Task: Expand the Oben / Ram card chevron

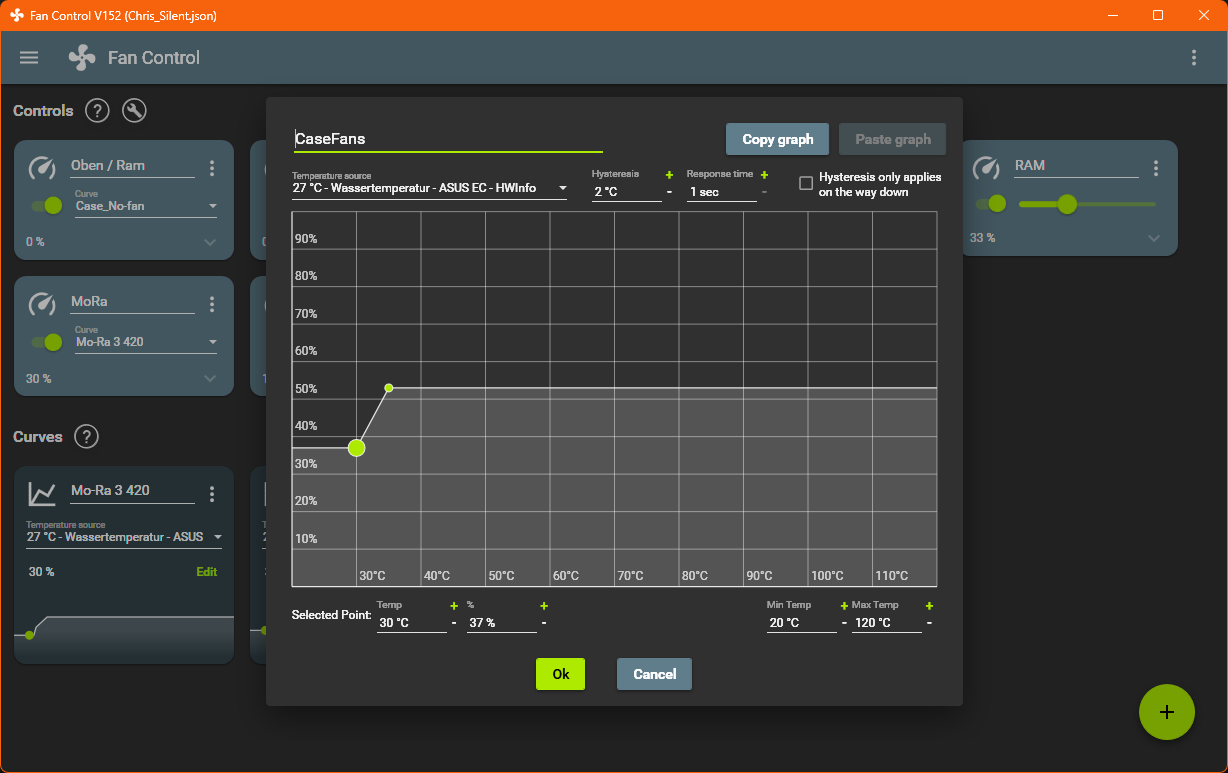Action: coord(210,241)
